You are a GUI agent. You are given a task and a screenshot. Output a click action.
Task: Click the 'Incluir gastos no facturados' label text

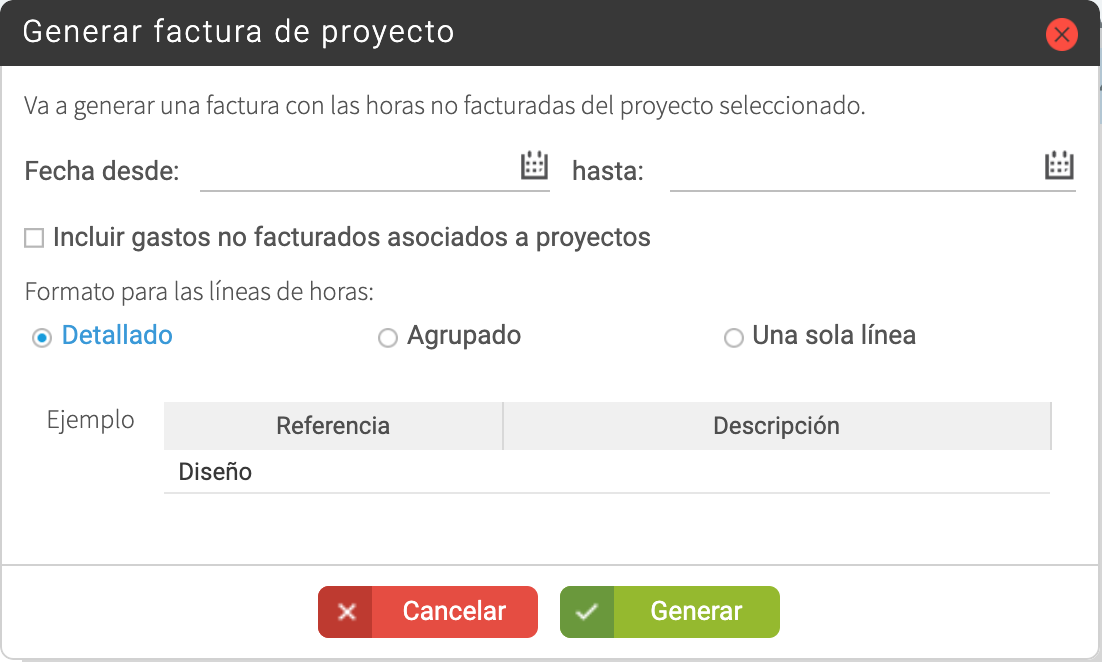tap(351, 238)
